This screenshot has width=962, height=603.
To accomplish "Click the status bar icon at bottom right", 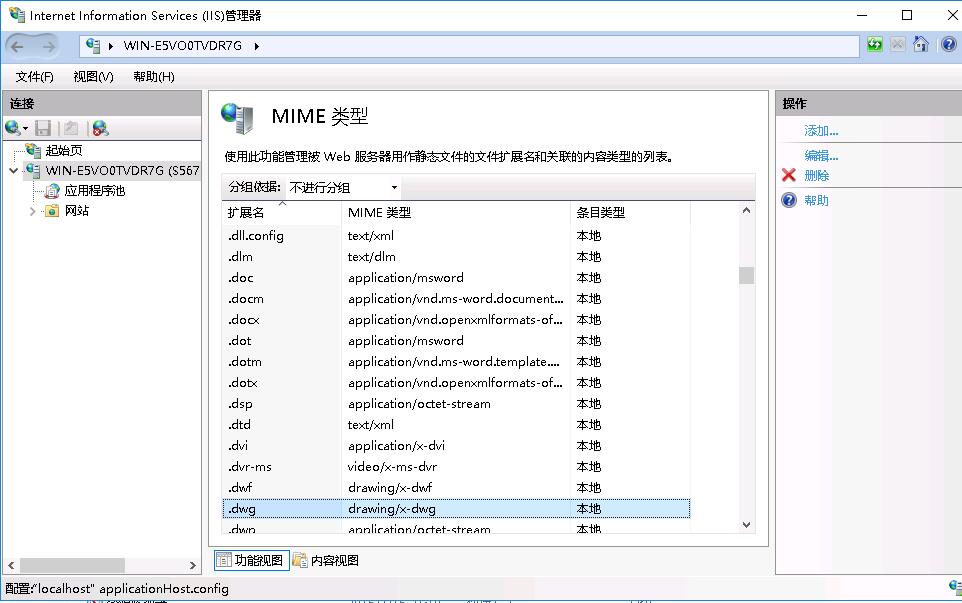I will [955, 587].
